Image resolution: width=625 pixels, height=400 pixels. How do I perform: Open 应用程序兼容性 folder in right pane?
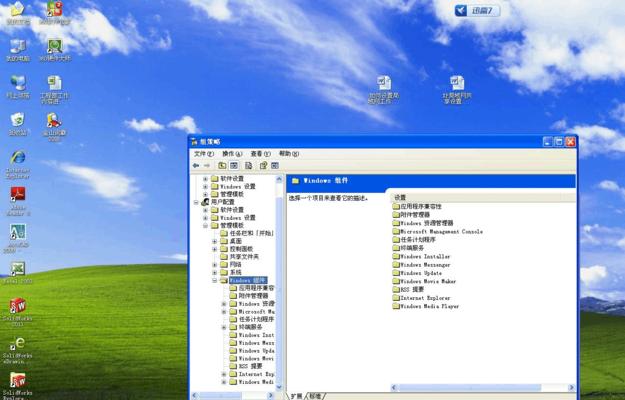tap(417, 206)
